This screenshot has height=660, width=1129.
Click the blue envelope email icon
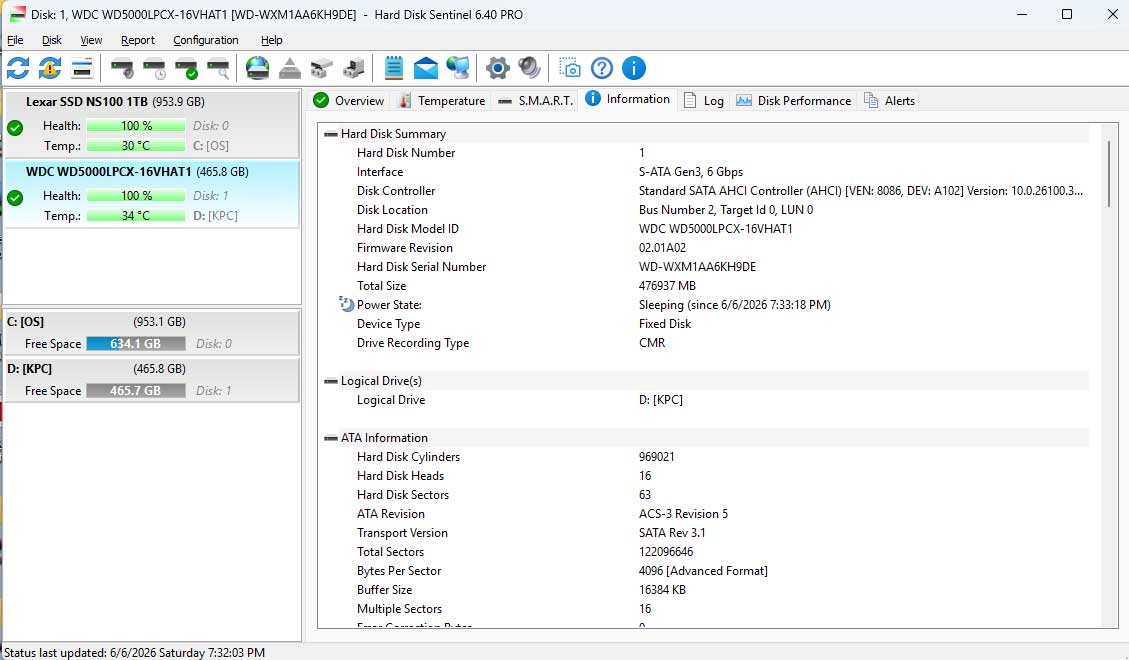coord(426,68)
